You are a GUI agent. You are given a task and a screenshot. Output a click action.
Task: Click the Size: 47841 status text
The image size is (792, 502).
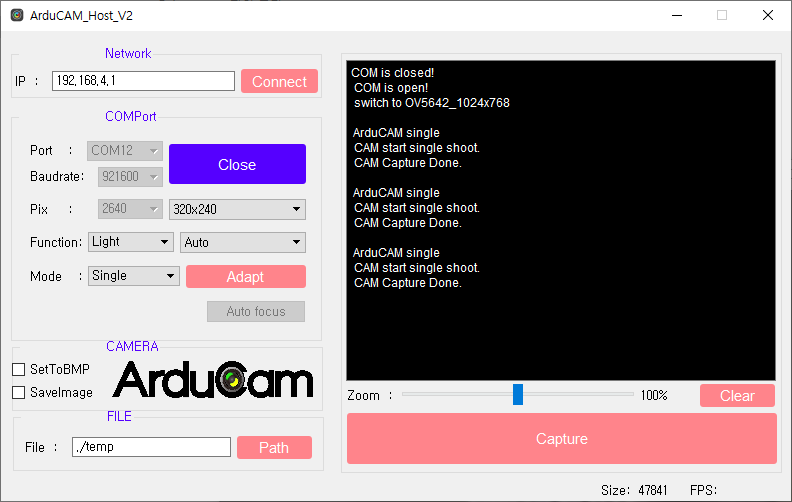click(x=634, y=490)
